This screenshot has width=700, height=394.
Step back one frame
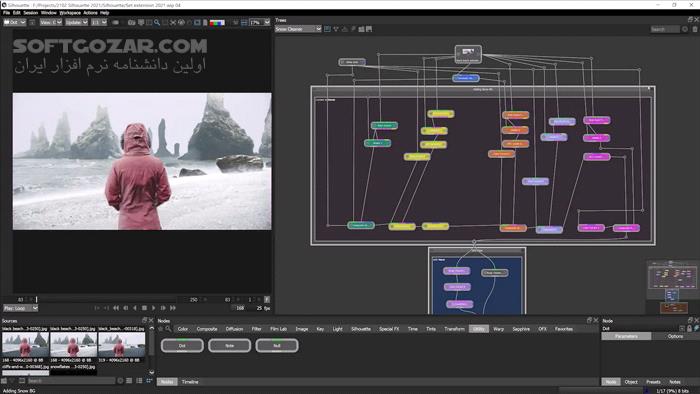coord(125,308)
